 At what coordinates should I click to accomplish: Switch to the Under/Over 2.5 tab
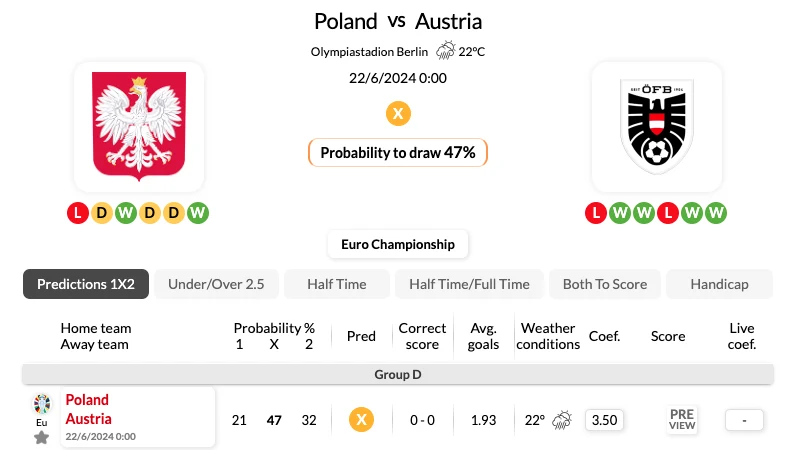tap(216, 284)
